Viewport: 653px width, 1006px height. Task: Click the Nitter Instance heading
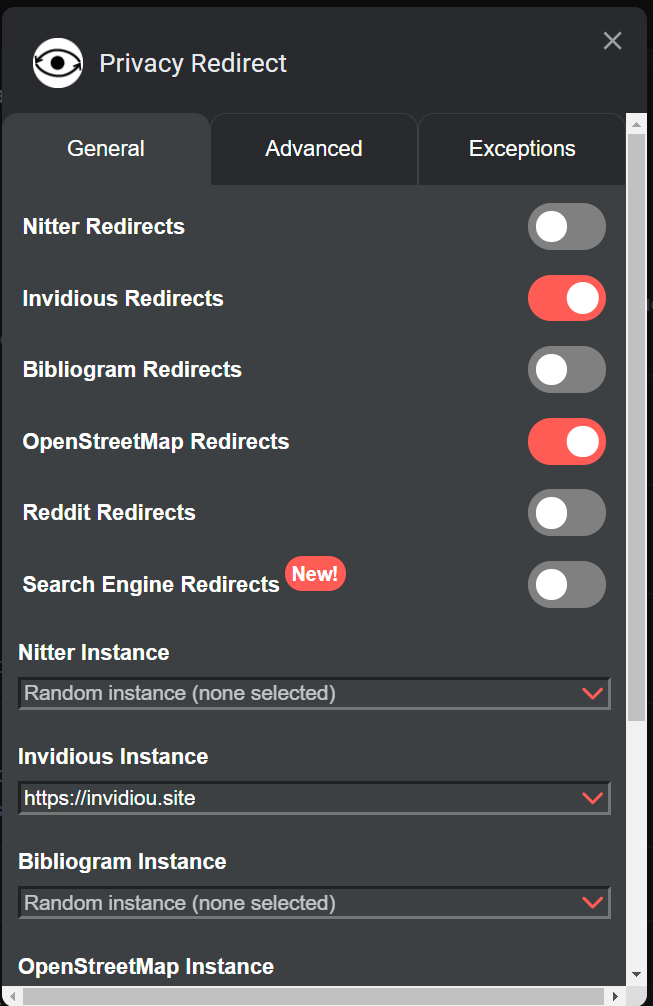(94, 652)
